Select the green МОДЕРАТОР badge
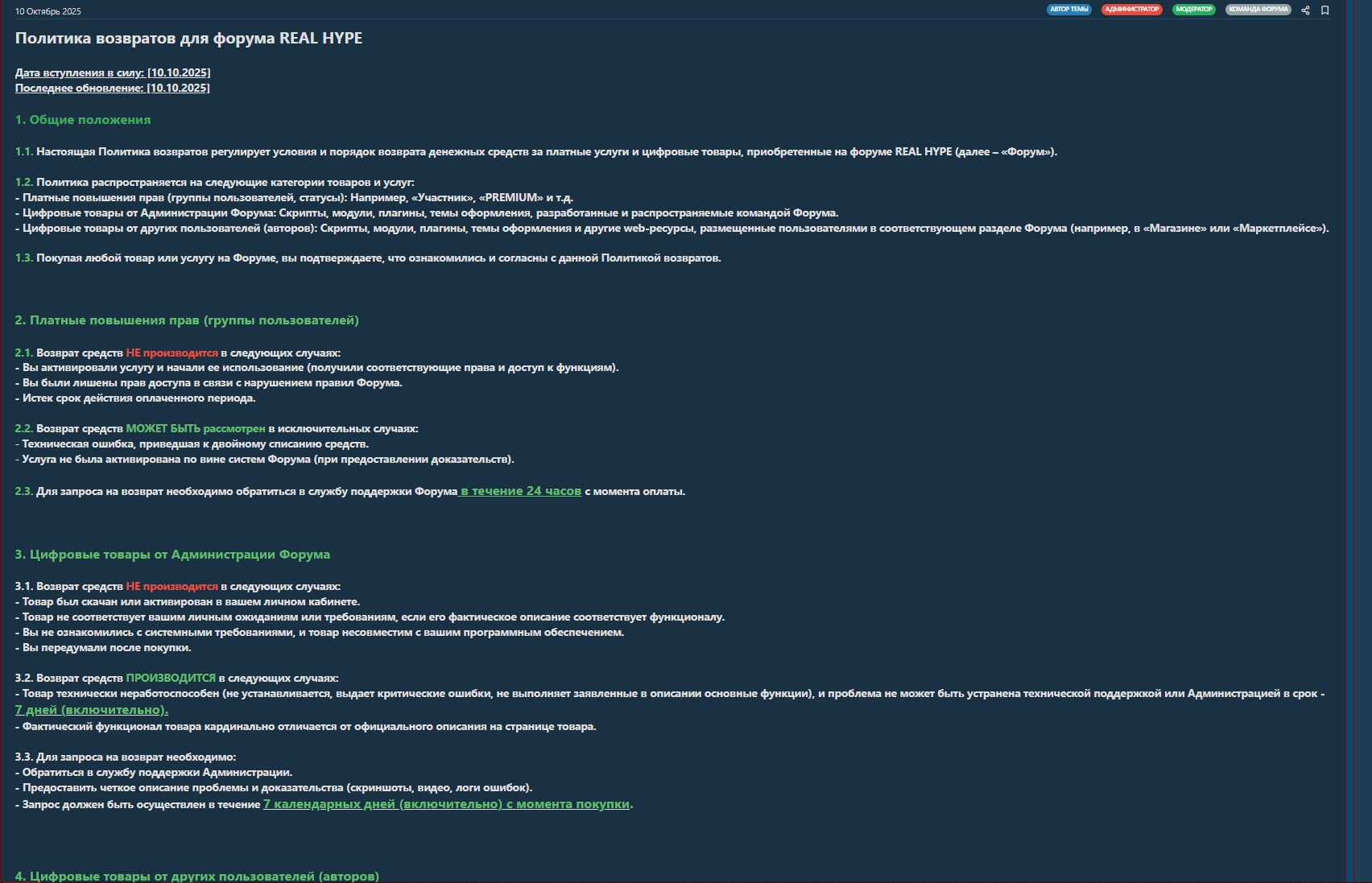1372x883 pixels. point(1193,10)
